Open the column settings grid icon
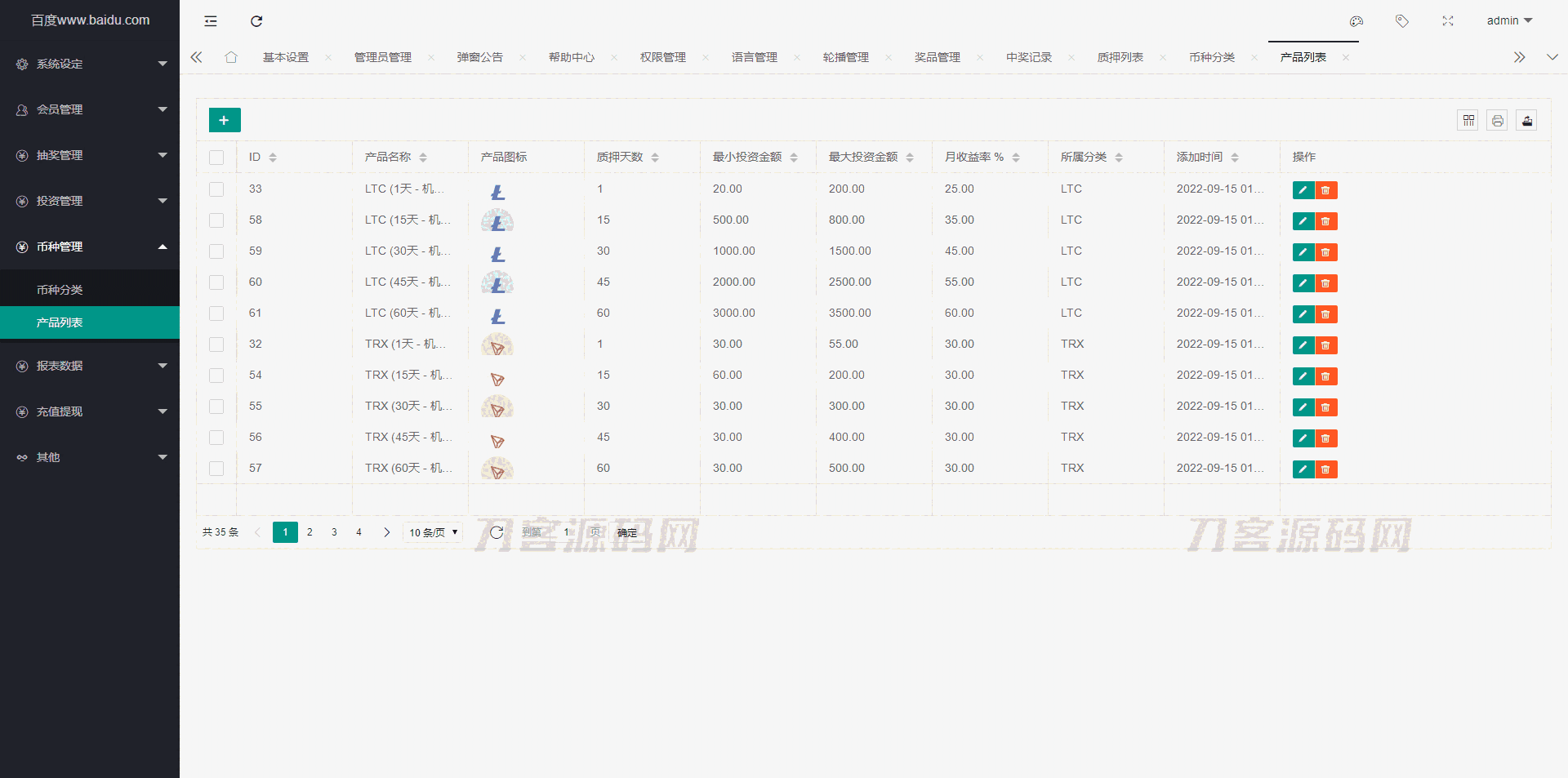The image size is (1568, 778). [1468, 120]
